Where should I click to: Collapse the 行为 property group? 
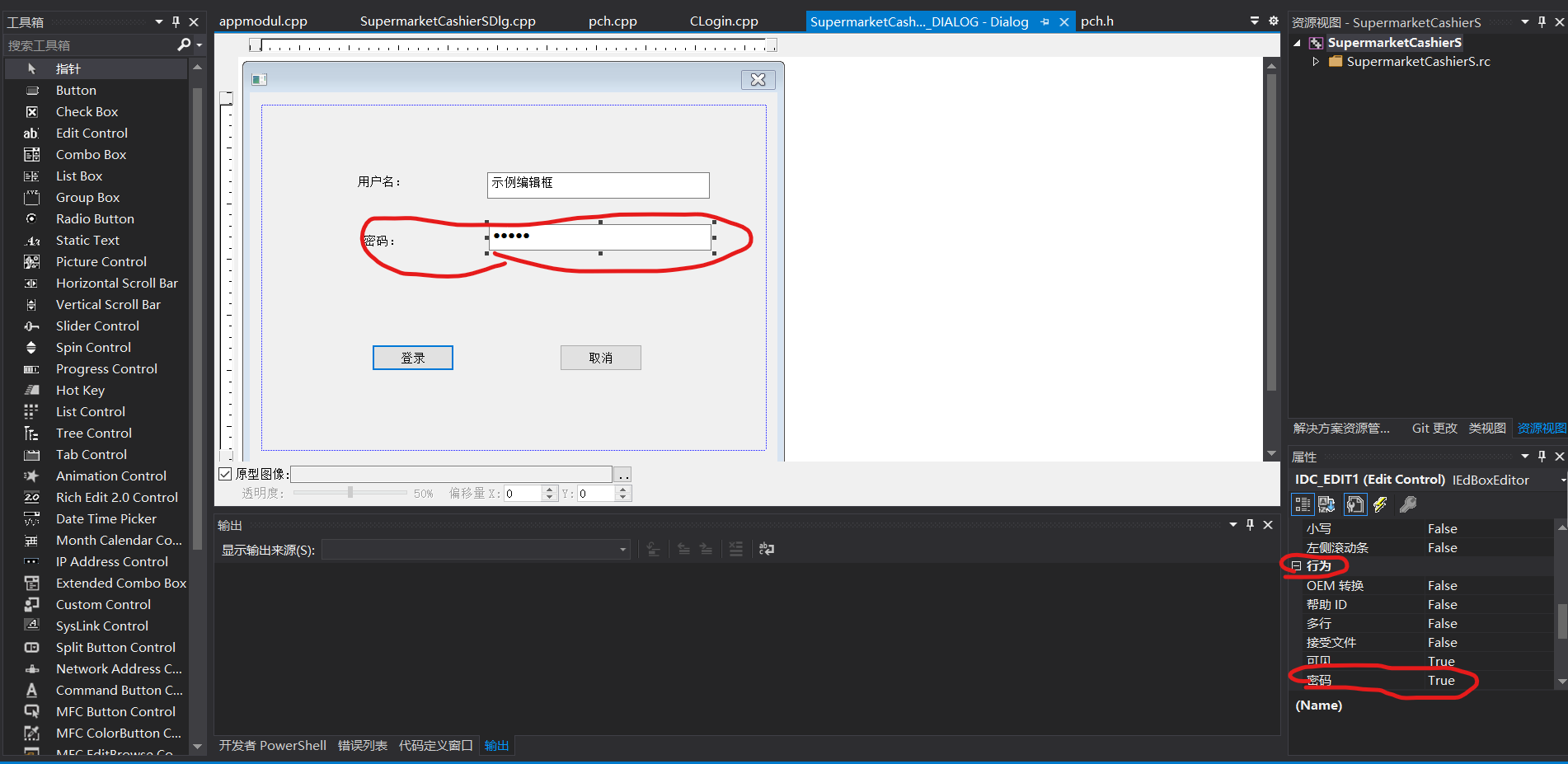pyautogui.click(x=1297, y=565)
